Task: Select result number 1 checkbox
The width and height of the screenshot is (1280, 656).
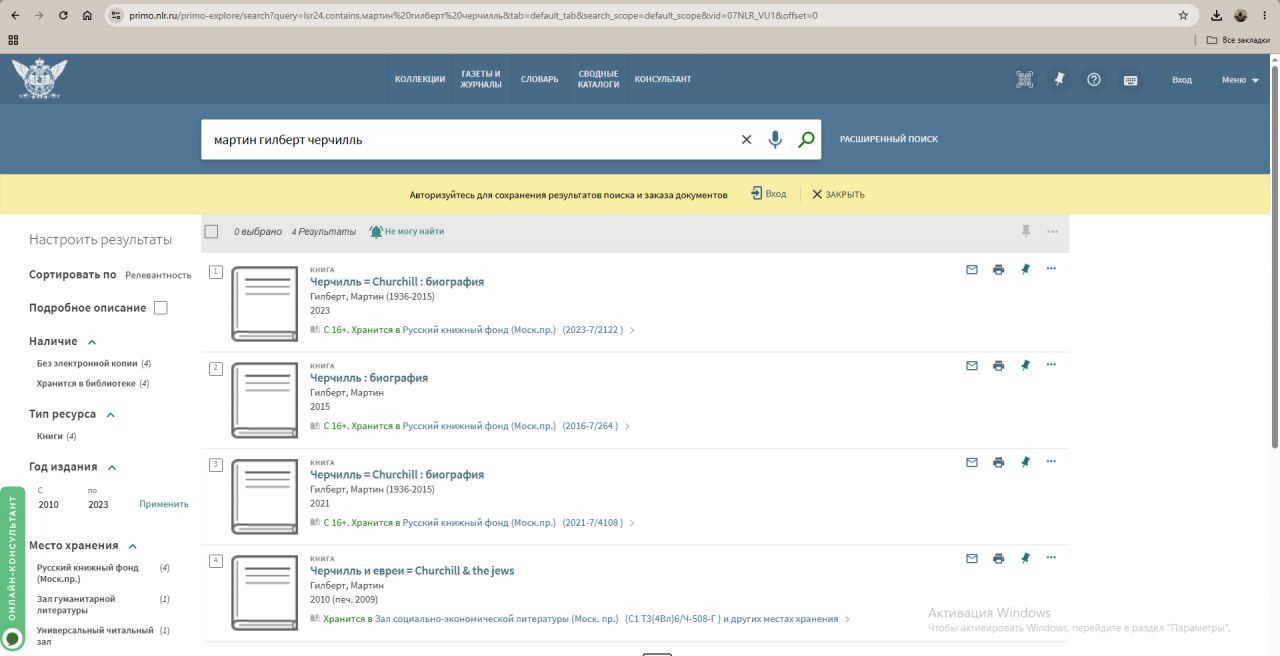Action: coord(216,272)
